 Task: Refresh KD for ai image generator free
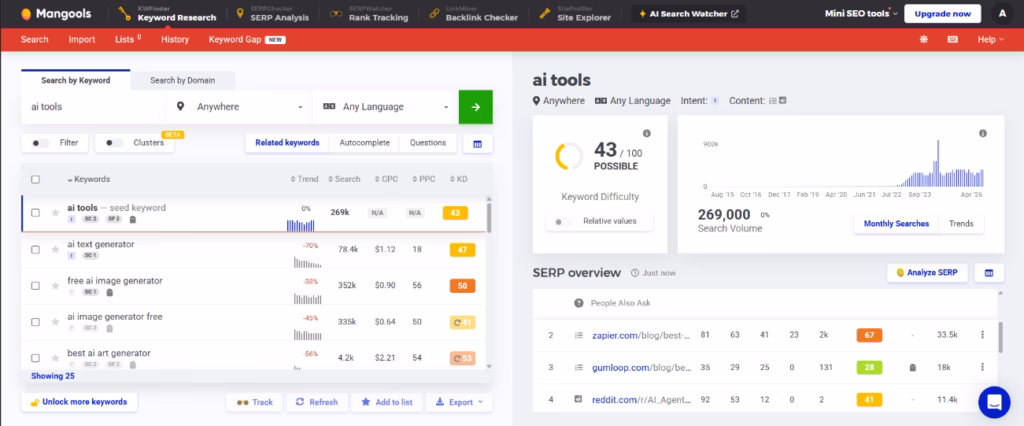click(462, 322)
